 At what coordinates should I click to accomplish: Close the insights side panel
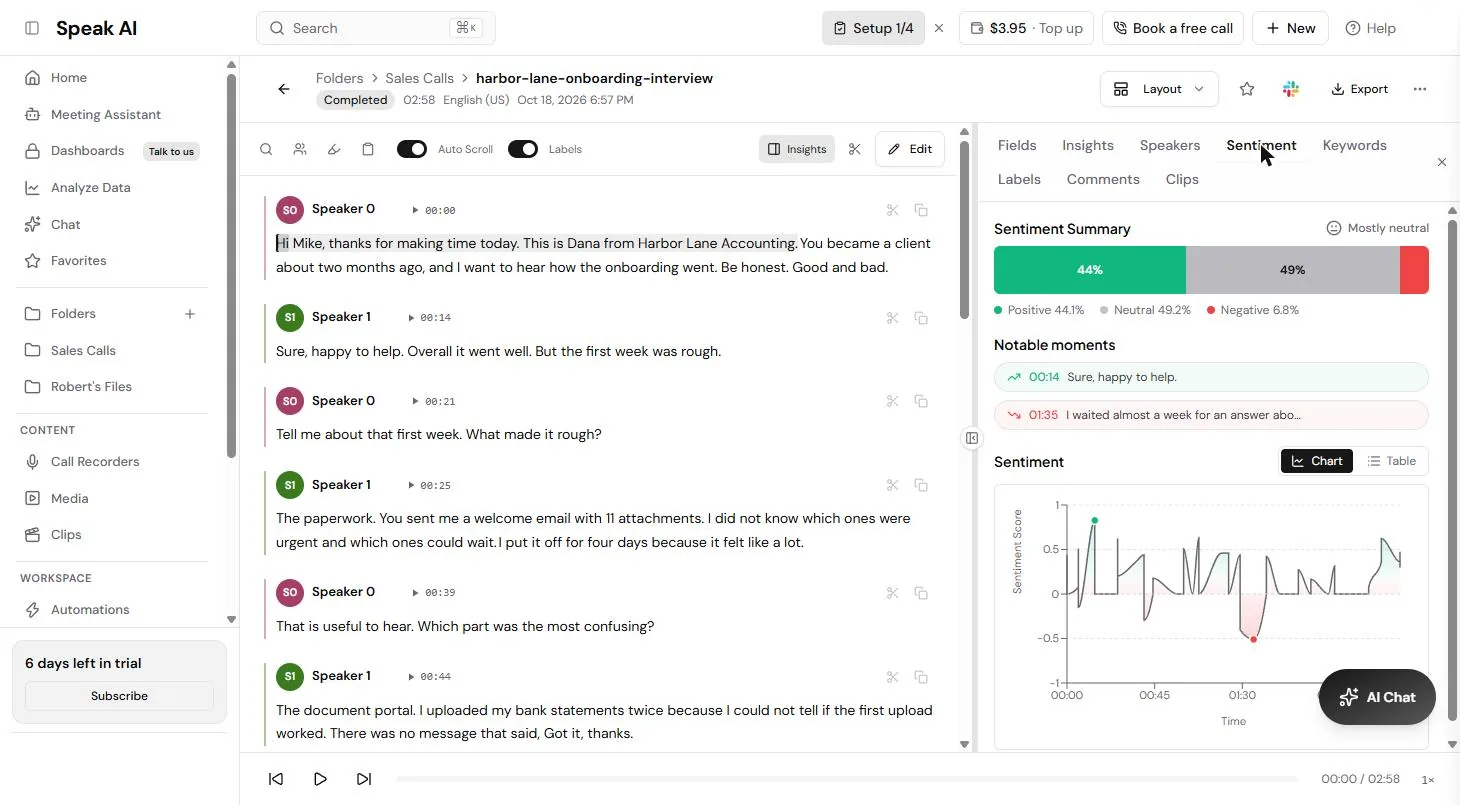1442,162
